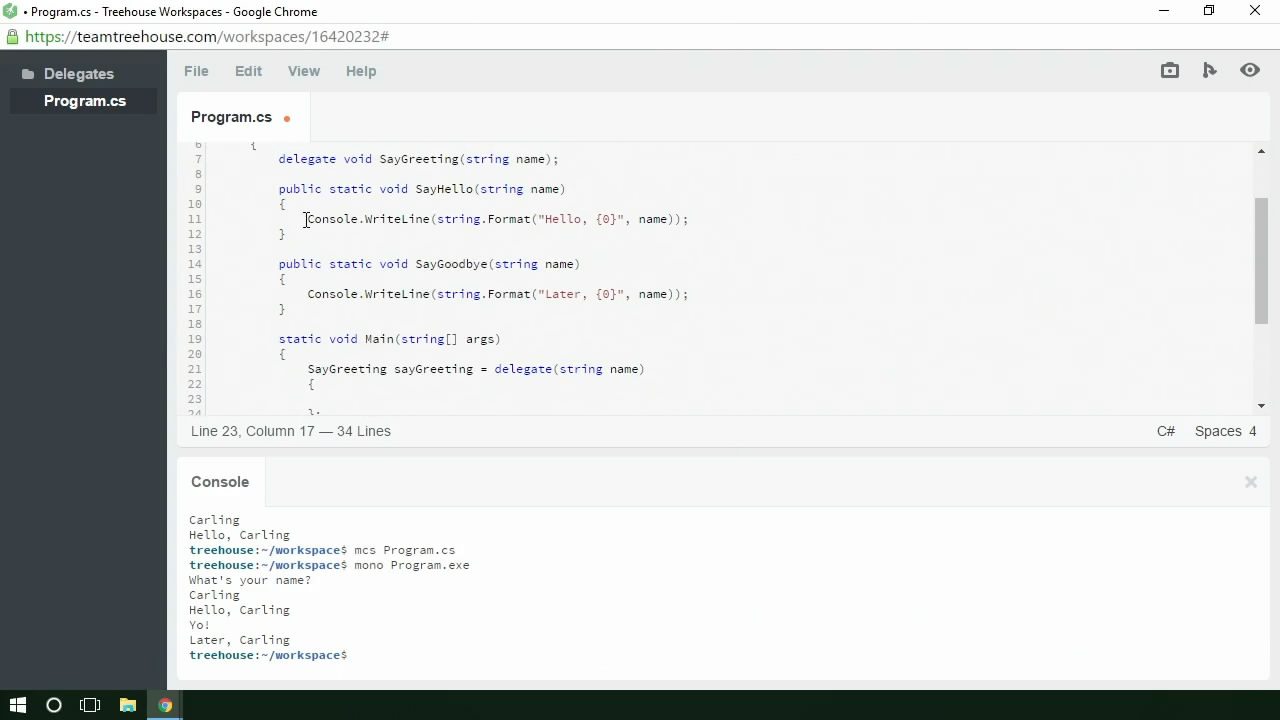Click the static void Main line

click(x=390, y=339)
